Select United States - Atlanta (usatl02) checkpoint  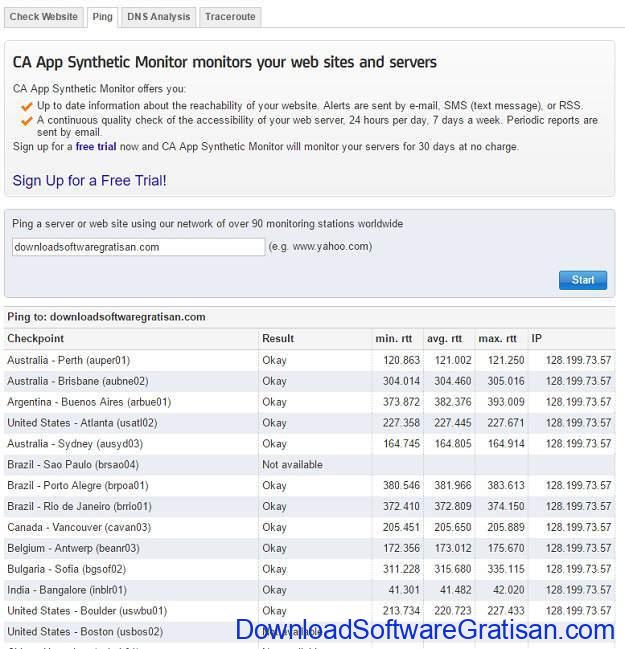(82, 423)
